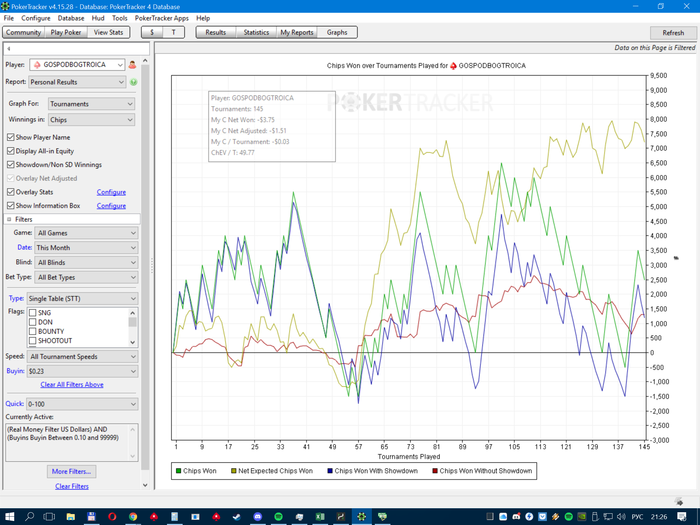
Task: Click the More Filters button
Action: click(71, 471)
